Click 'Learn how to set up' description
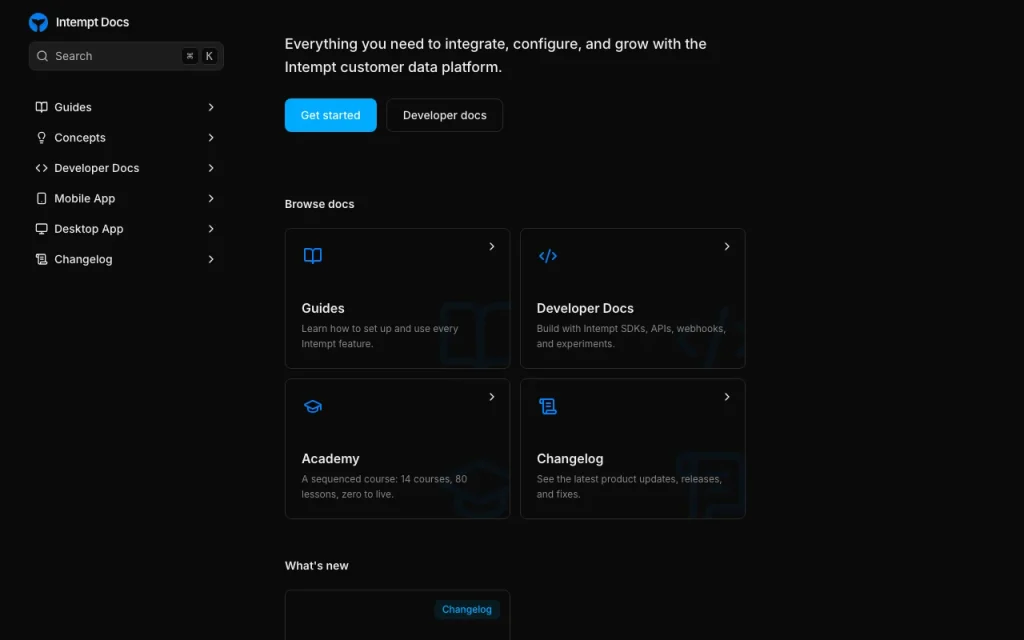 [x=380, y=336]
